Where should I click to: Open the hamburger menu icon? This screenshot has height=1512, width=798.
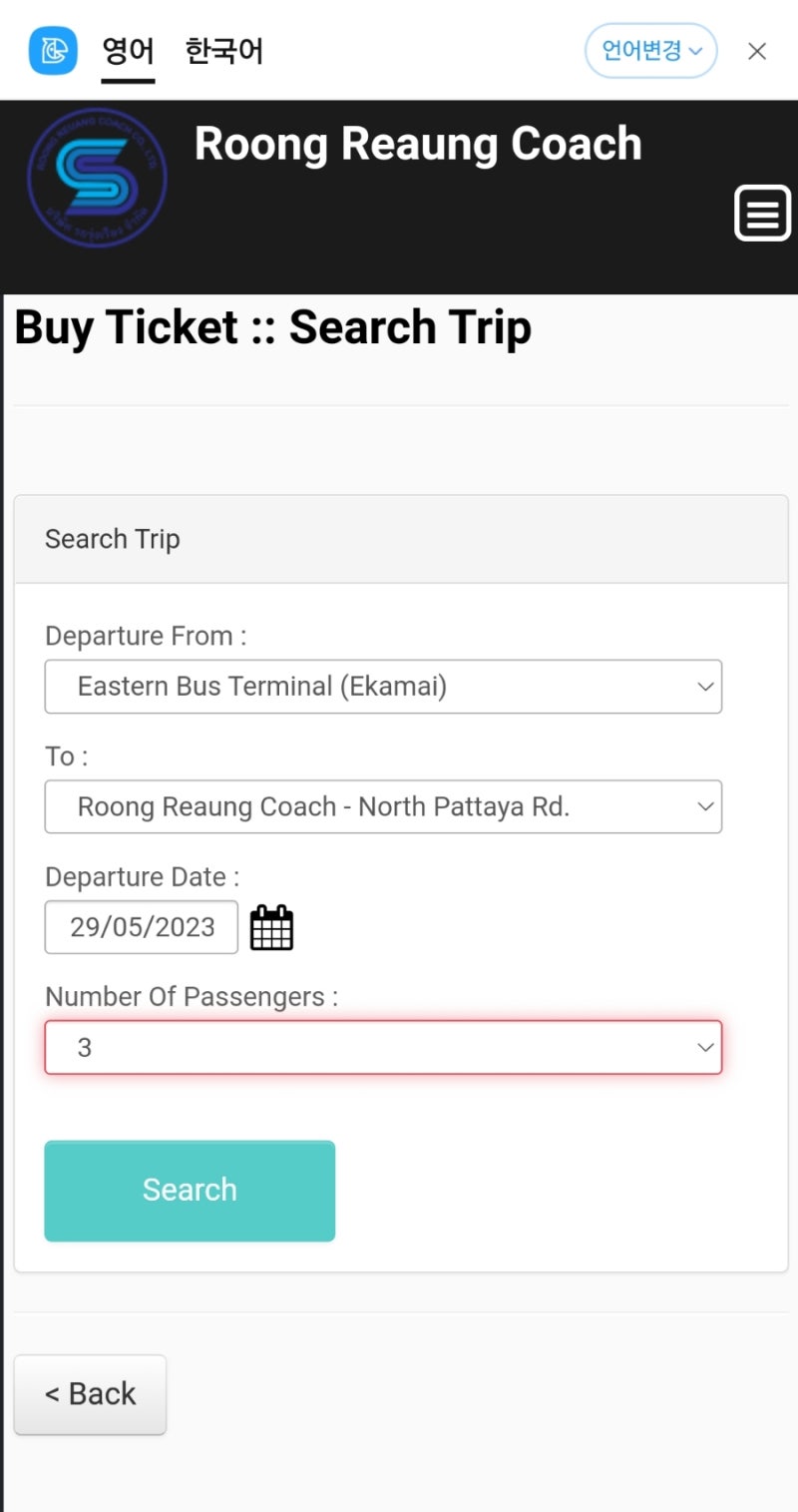click(762, 213)
